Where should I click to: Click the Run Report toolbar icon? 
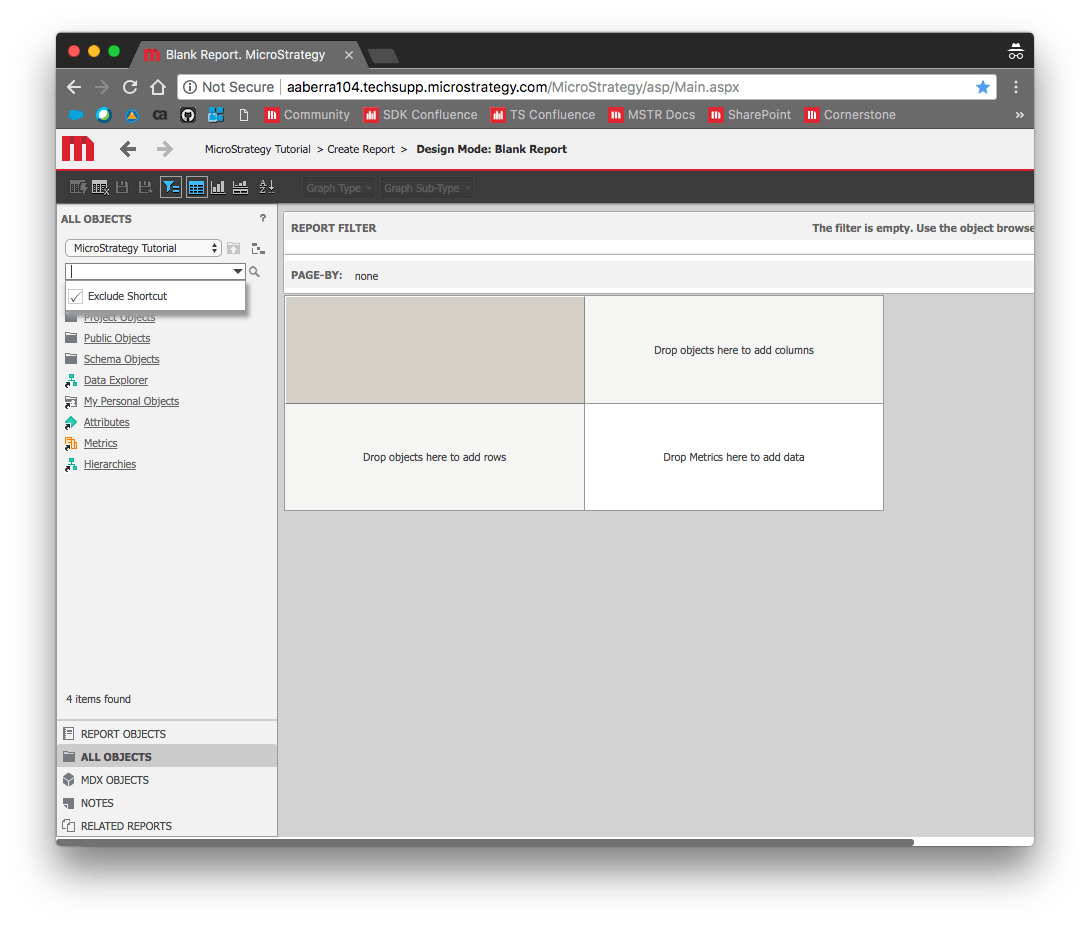[78, 188]
